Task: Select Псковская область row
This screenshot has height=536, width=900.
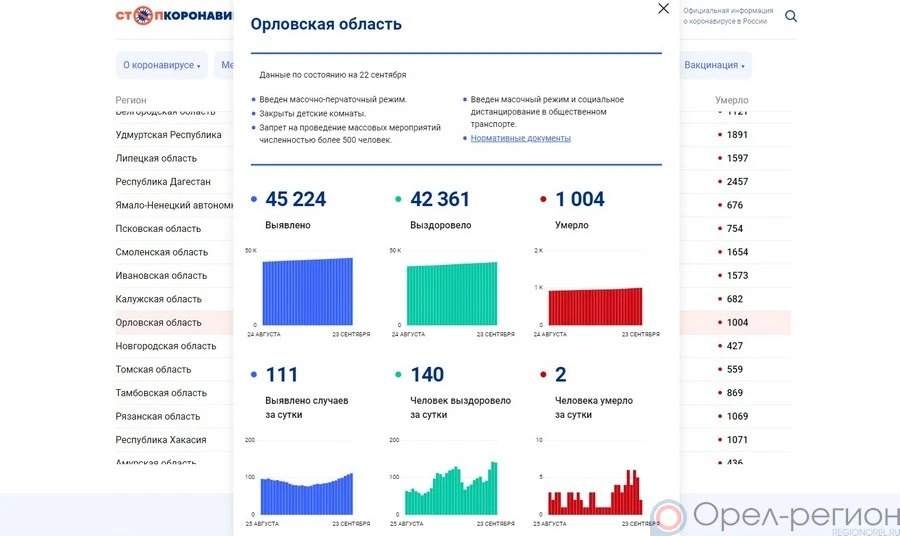Action: [158, 229]
